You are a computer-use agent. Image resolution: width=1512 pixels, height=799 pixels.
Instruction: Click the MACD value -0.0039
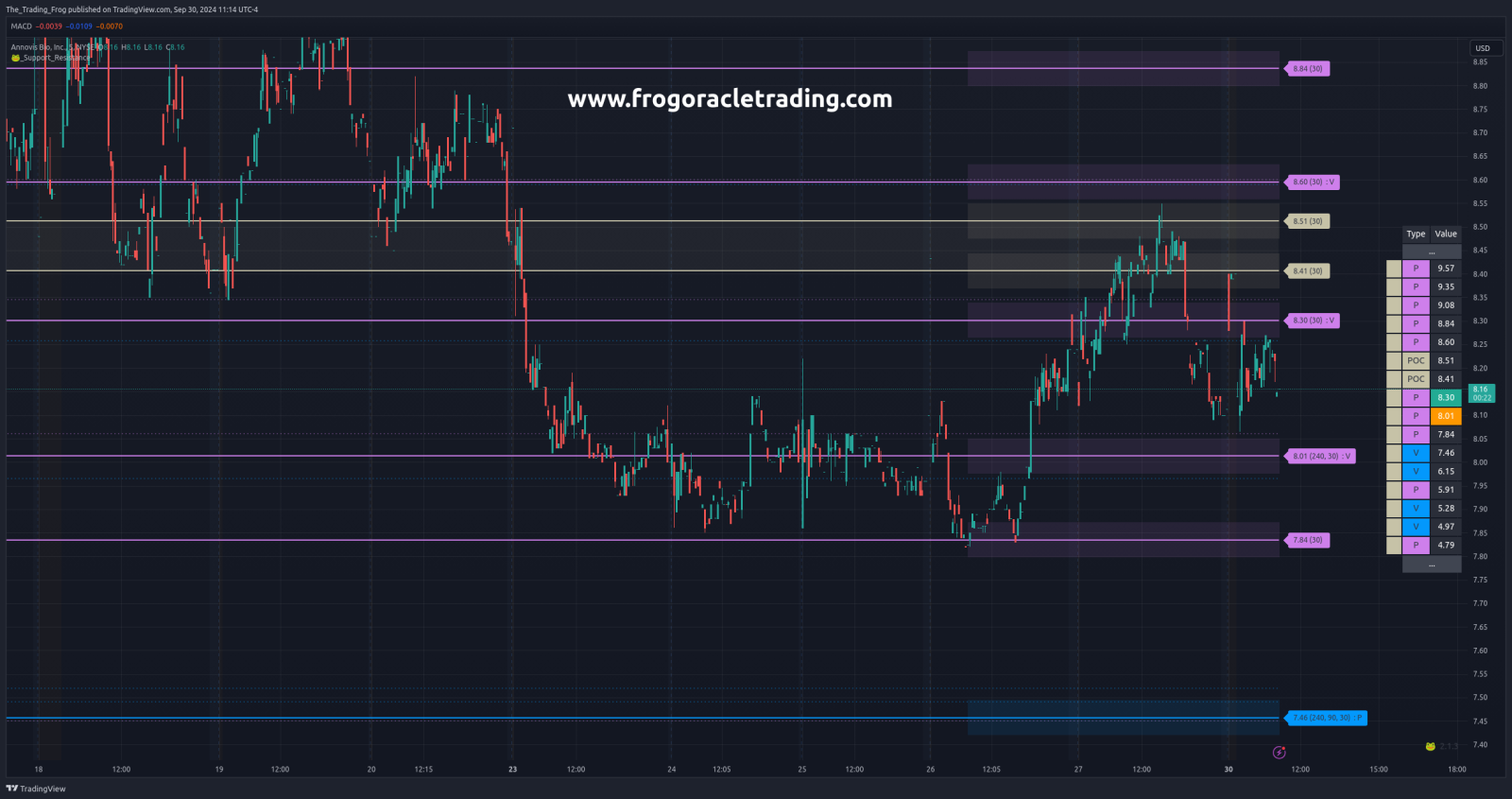[49, 26]
